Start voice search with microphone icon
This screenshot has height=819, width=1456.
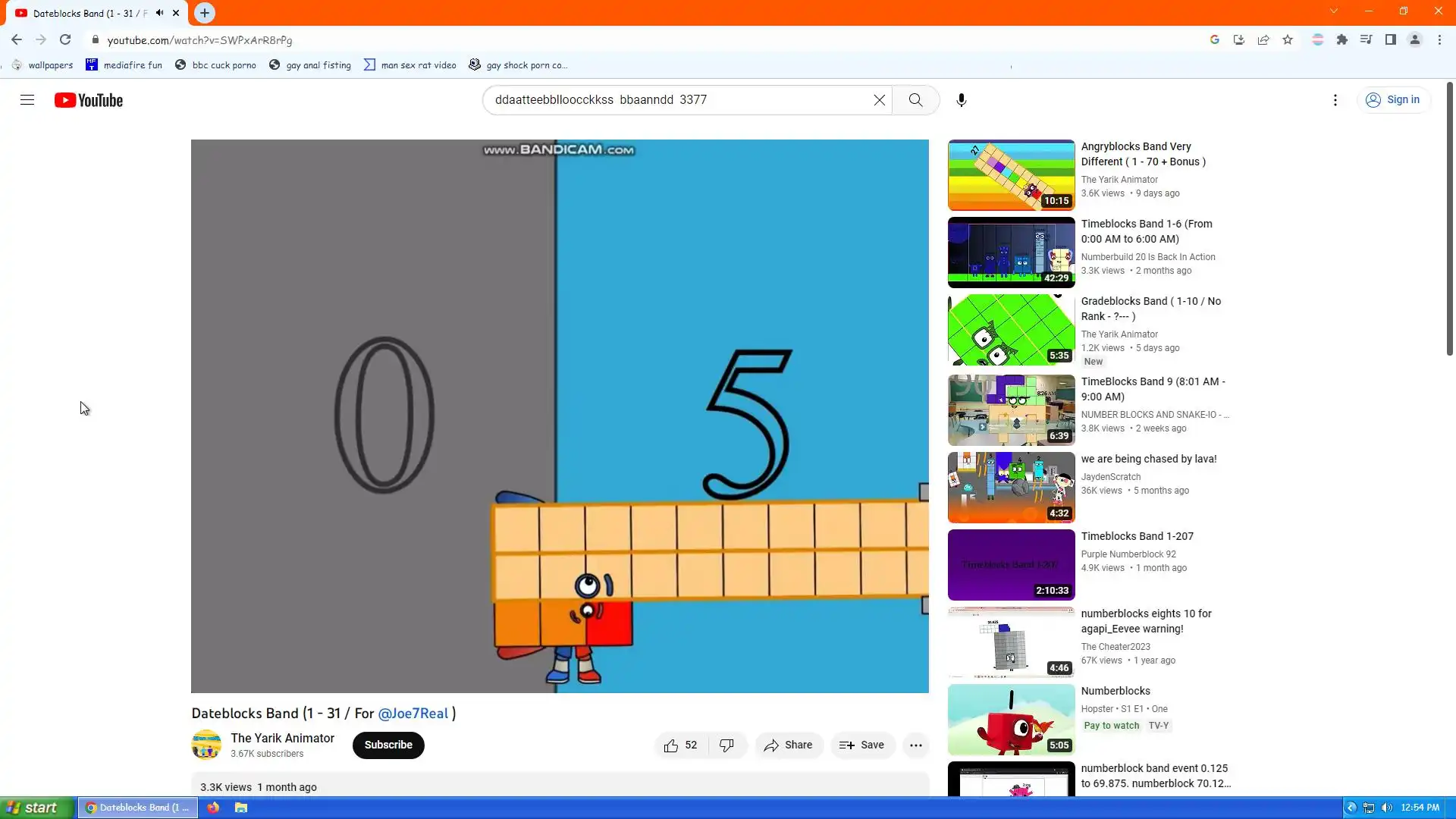pos(961,100)
